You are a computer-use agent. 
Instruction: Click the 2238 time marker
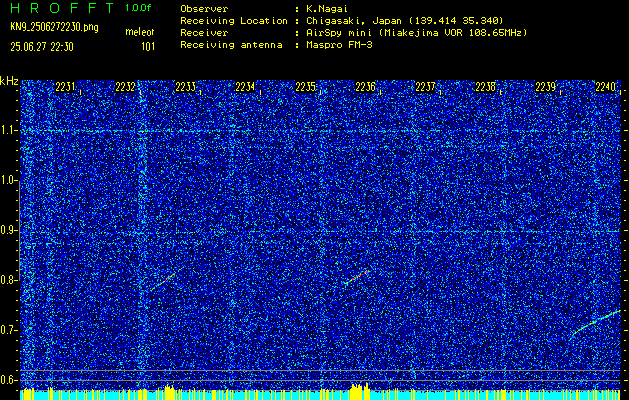(485, 87)
